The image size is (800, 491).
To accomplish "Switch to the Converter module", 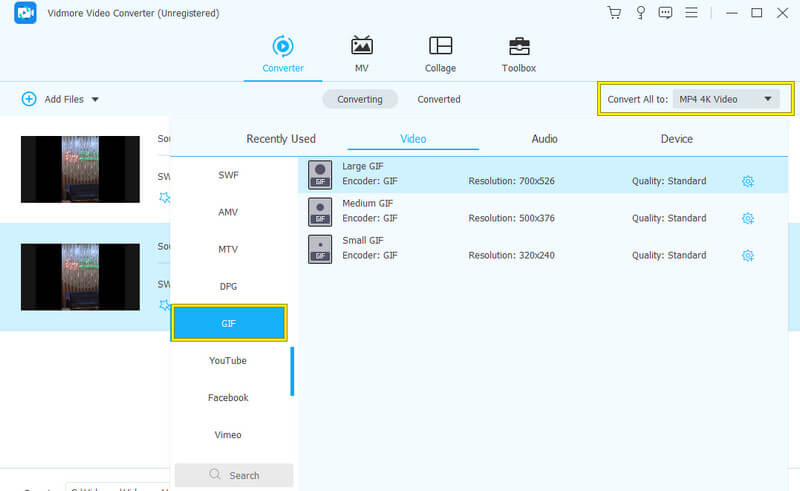I will coord(283,54).
